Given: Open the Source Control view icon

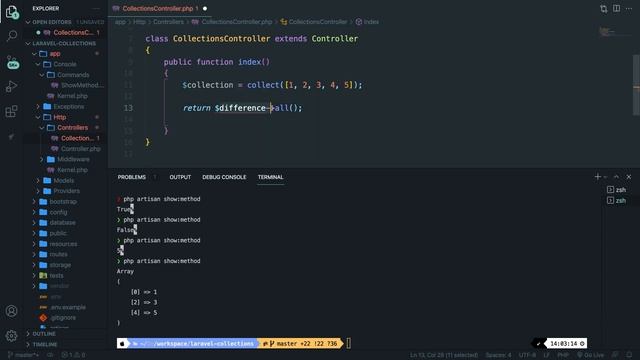Looking at the screenshot, I should [x=12, y=62].
